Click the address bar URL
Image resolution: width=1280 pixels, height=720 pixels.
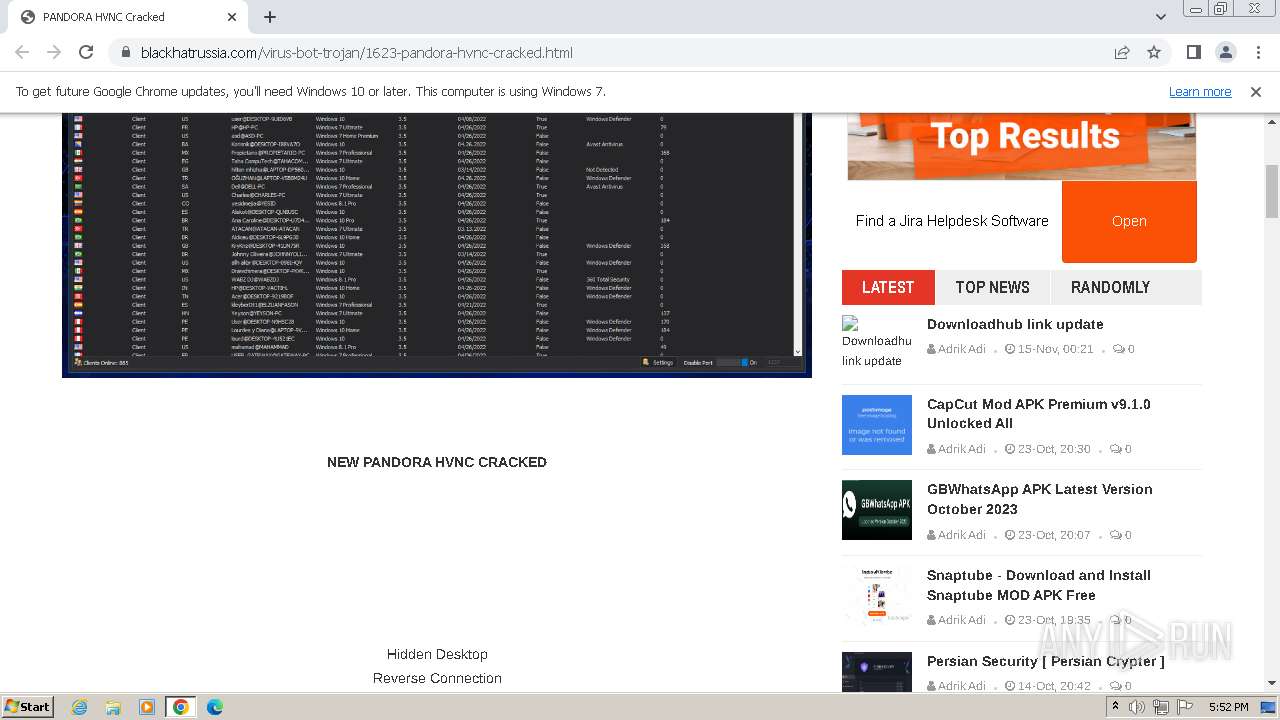(x=357, y=52)
